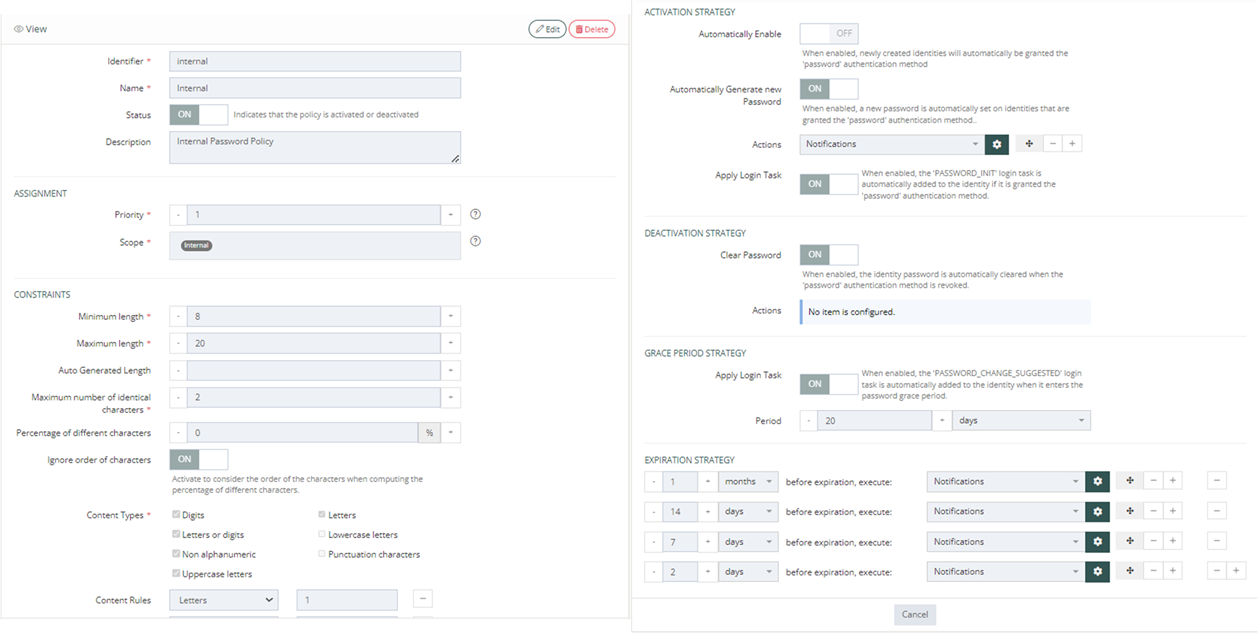Screen dimensions: 1258x634
Task: Click the Edit button
Action: 547,29
